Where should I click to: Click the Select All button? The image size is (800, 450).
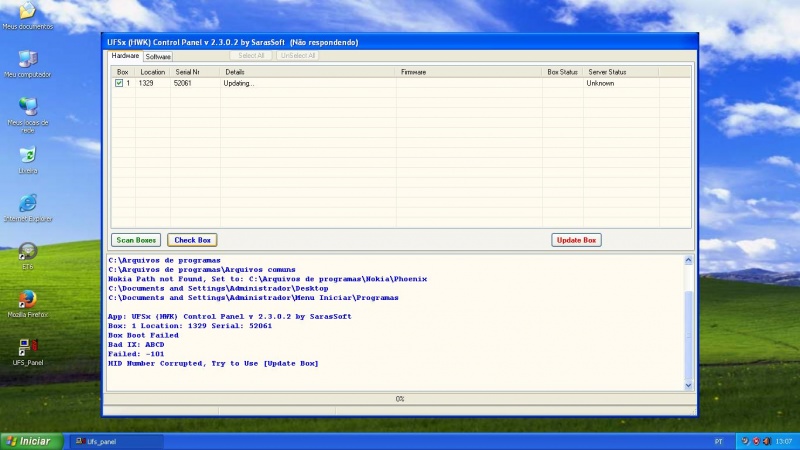tap(251, 56)
